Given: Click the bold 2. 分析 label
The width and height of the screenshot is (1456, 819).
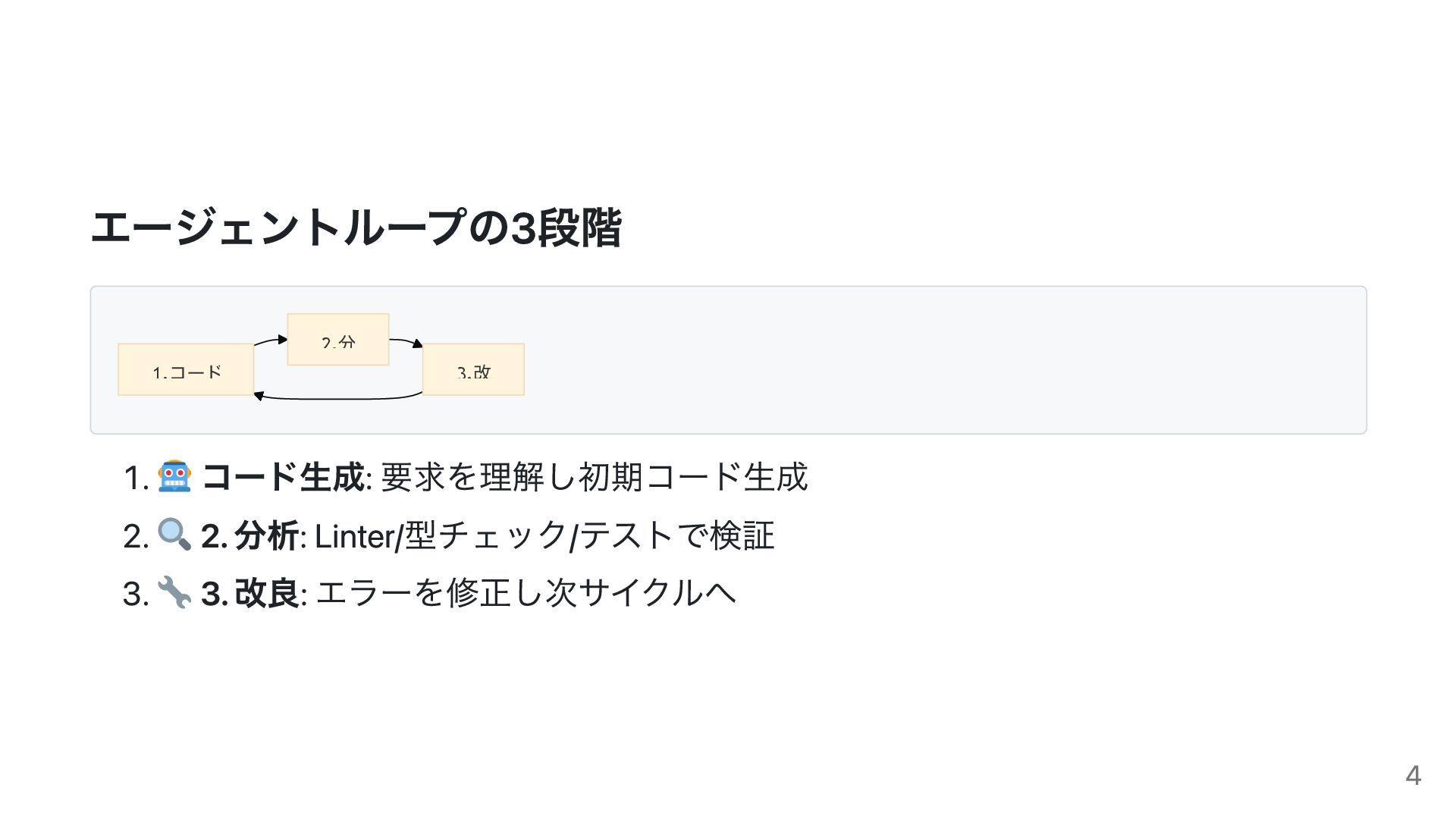Looking at the screenshot, I should 249,535.
